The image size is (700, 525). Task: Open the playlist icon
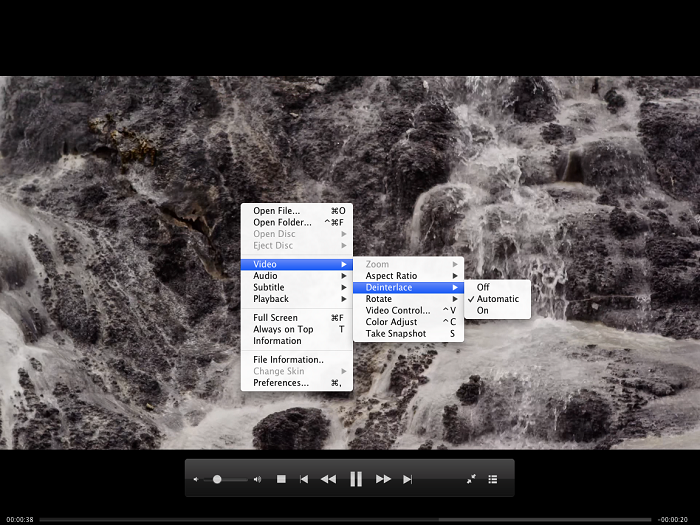click(493, 479)
